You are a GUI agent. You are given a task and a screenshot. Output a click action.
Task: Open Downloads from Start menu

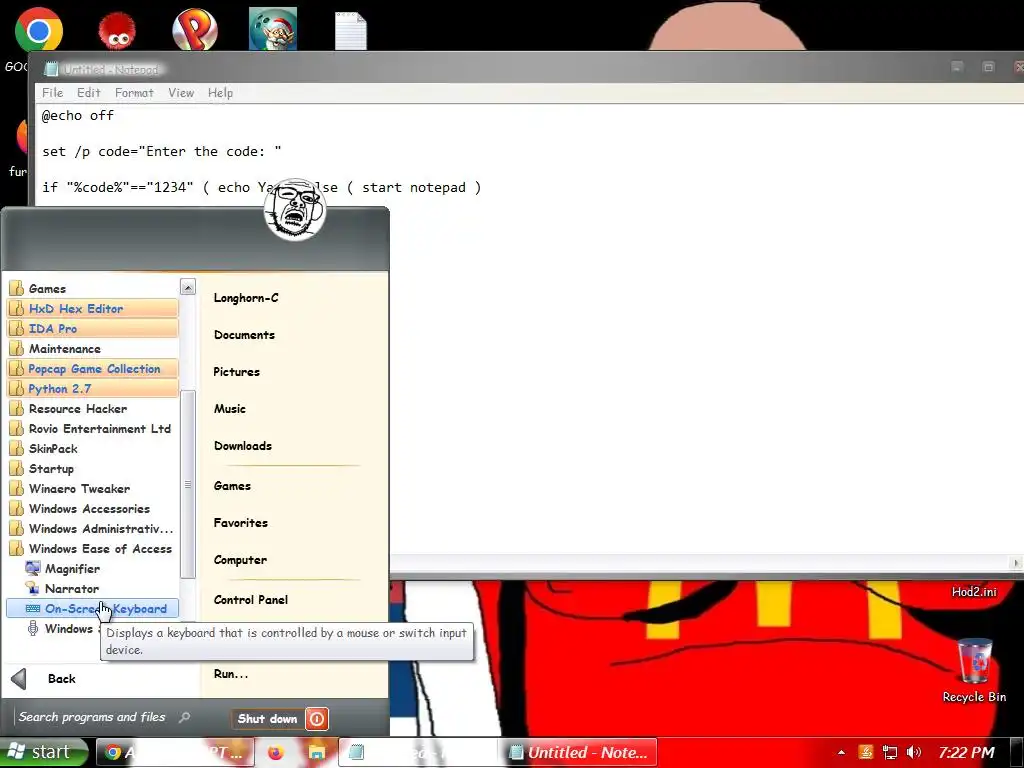[x=243, y=446]
